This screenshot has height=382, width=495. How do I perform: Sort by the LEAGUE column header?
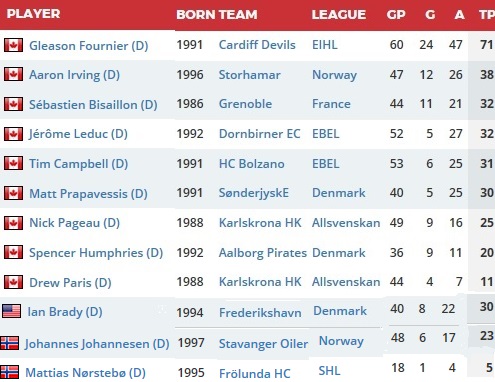pos(339,14)
